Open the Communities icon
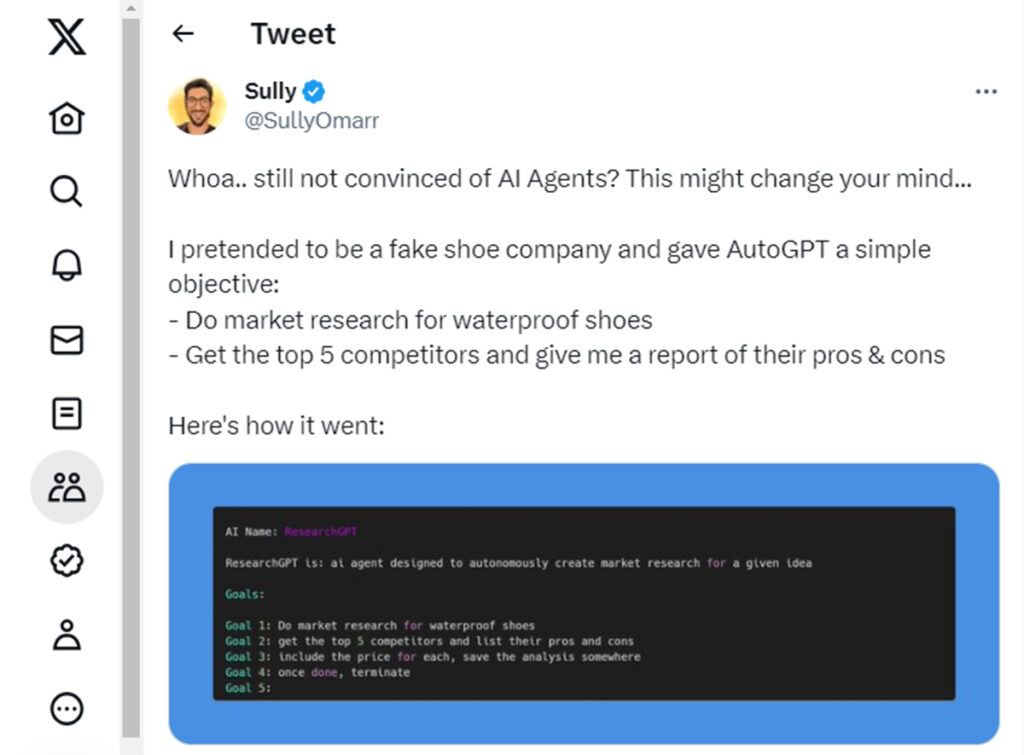This screenshot has height=755, width=1024. tap(65, 487)
